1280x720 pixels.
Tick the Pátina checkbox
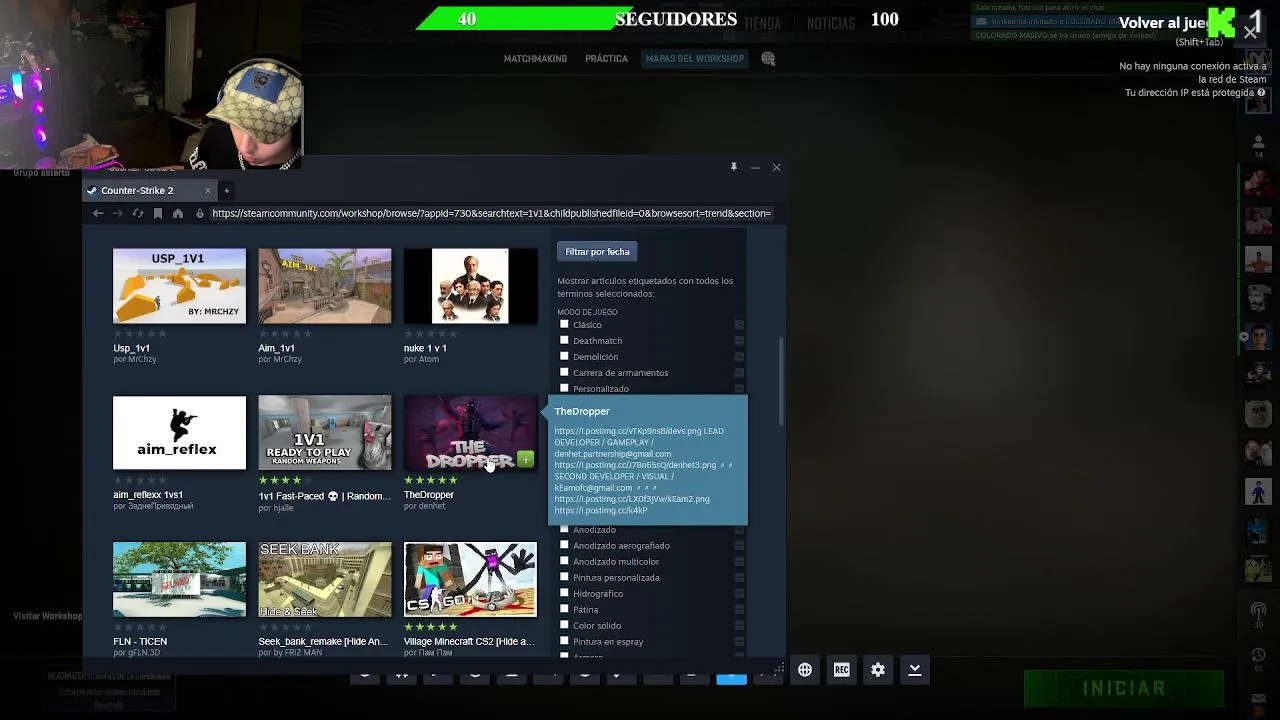[564, 609]
